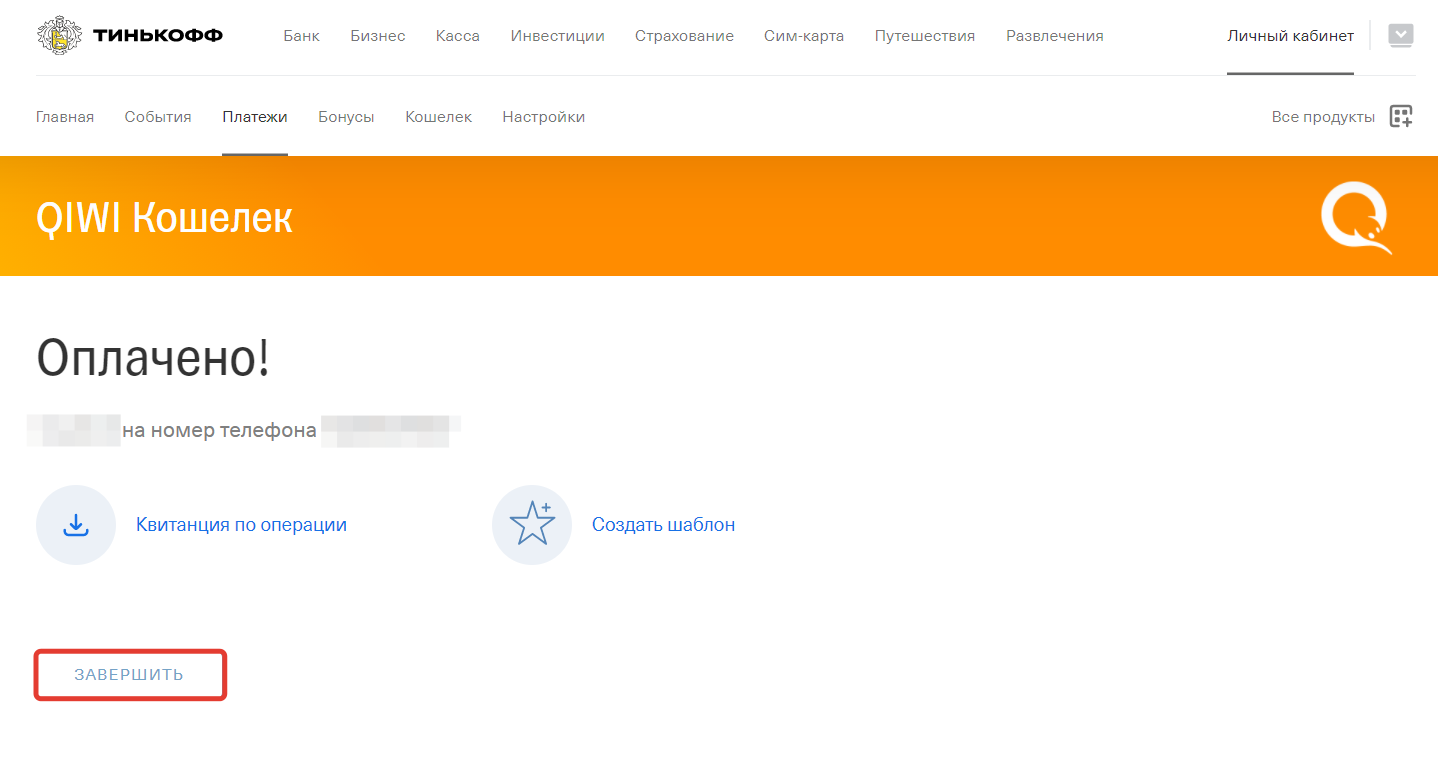Click the ЗАВЕРШИТЬ button
This screenshot has width=1438, height=783.
click(x=130, y=675)
